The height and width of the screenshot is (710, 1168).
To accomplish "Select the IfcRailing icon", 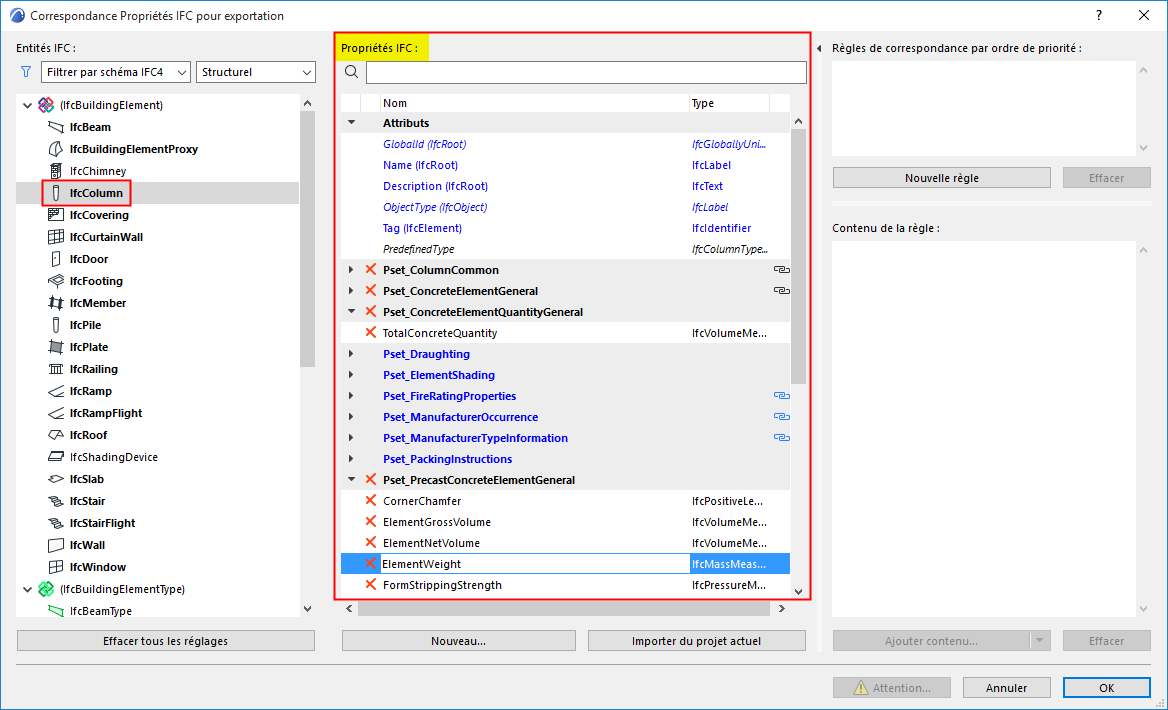I will click(x=56, y=369).
